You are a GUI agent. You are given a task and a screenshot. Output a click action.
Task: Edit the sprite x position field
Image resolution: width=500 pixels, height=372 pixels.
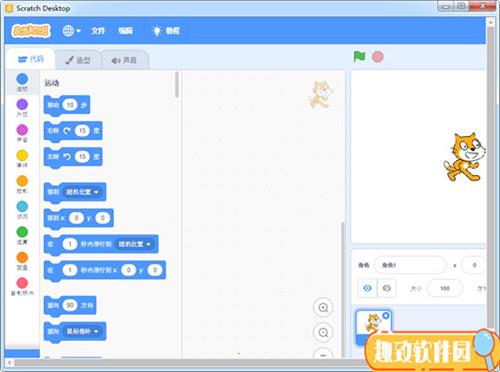click(474, 265)
